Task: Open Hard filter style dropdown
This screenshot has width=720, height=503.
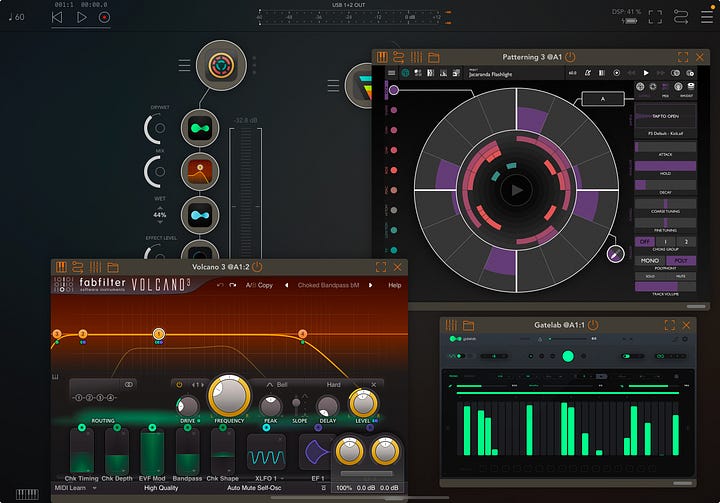Action: pyautogui.click(x=333, y=384)
